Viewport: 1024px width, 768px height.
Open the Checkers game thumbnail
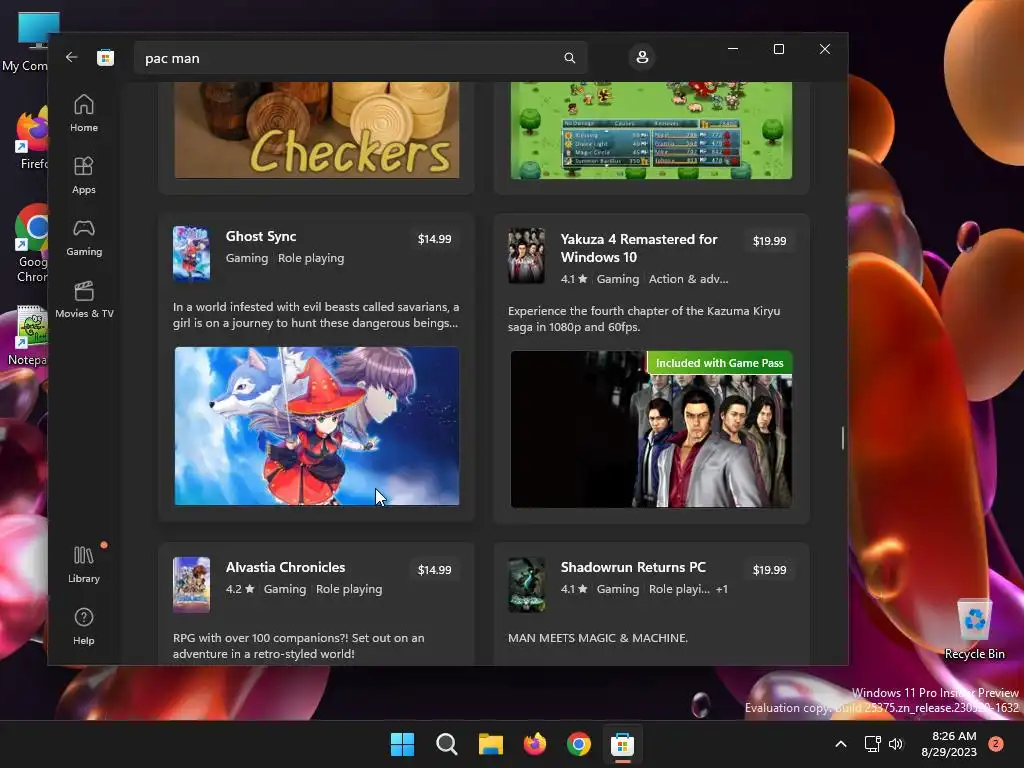(317, 130)
